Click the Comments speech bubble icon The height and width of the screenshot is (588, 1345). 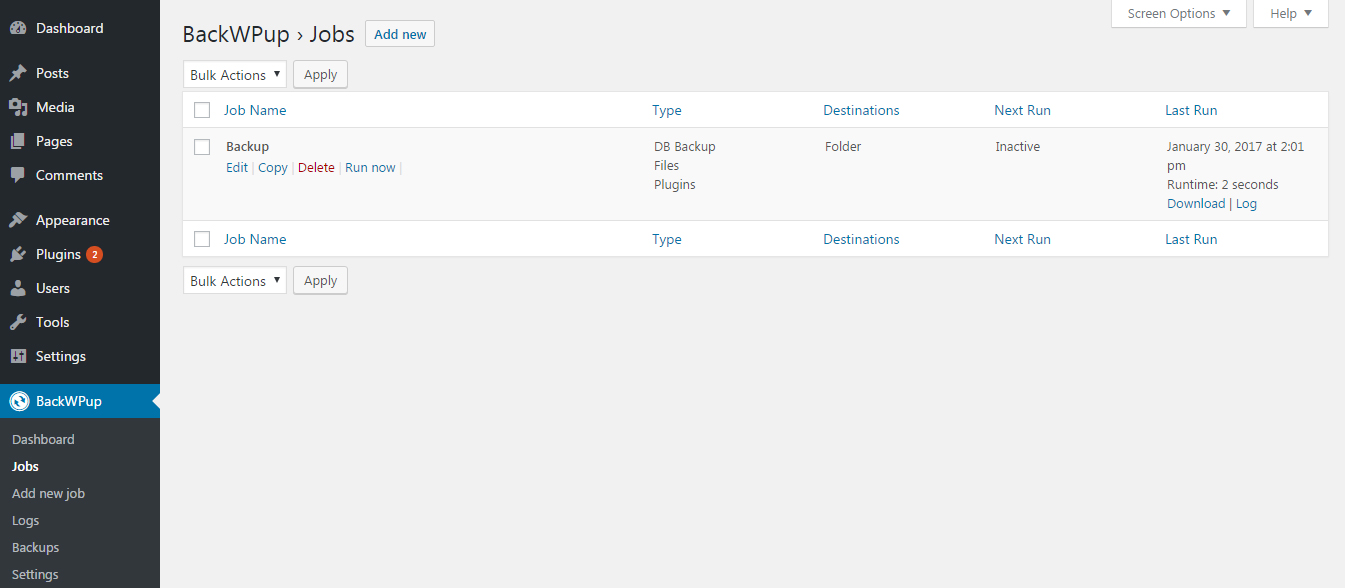(x=18, y=175)
